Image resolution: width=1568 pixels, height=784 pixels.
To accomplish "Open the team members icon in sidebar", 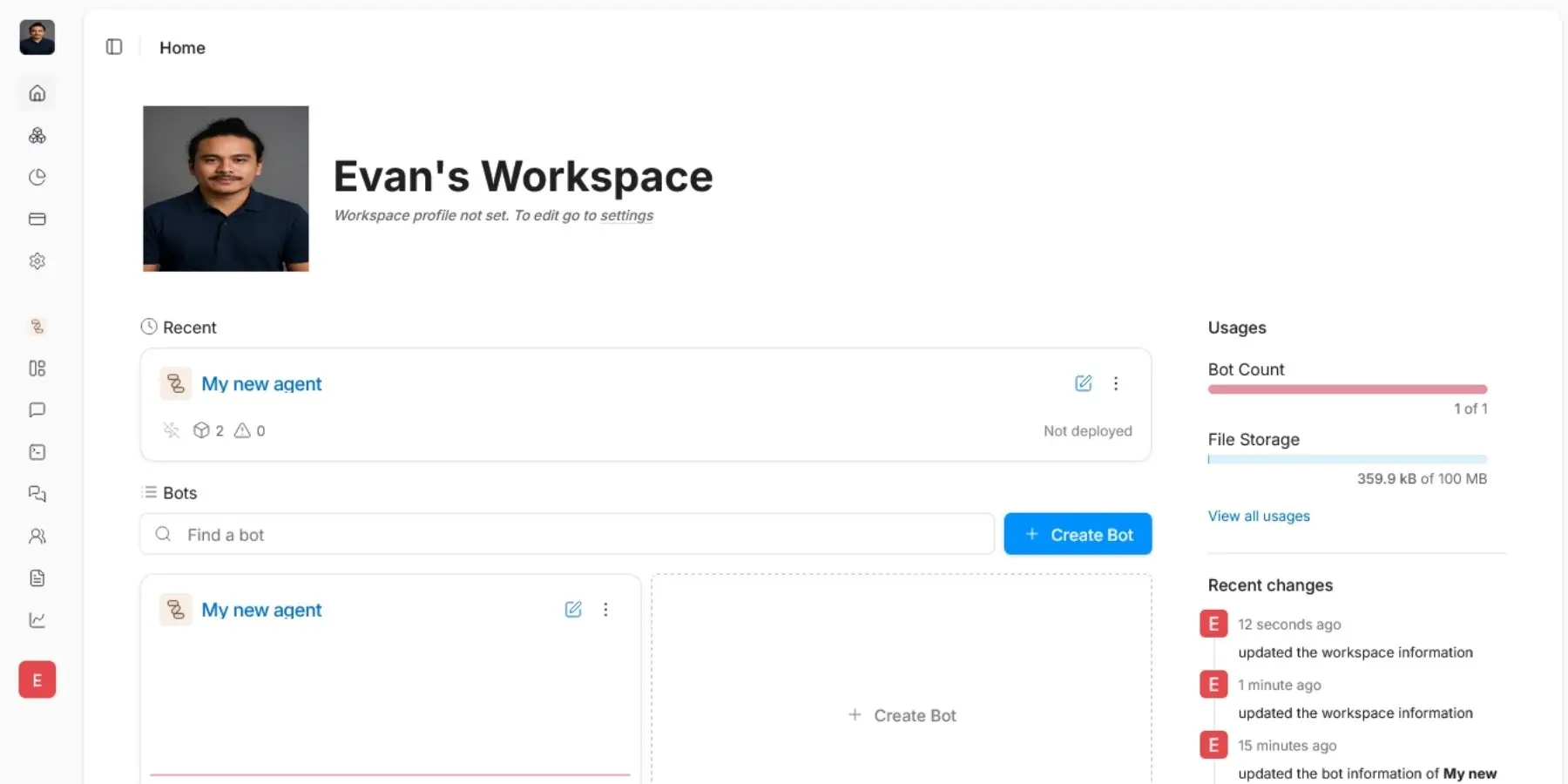I will tap(37, 536).
